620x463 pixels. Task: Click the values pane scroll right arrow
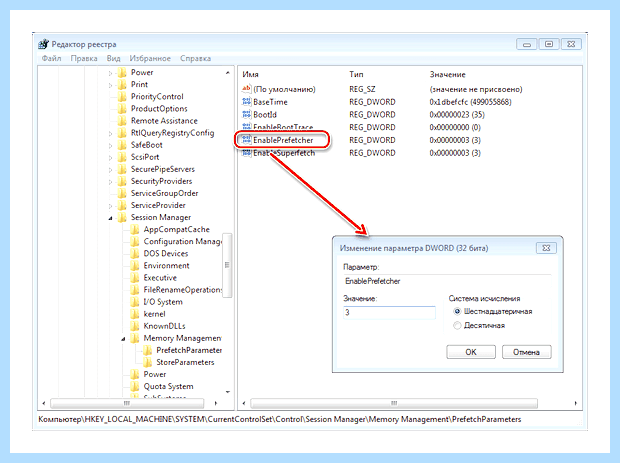point(575,403)
